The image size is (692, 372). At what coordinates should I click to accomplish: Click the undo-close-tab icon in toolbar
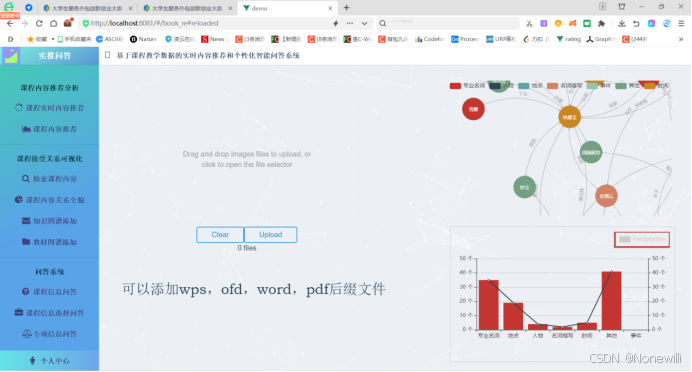[x=636, y=23]
